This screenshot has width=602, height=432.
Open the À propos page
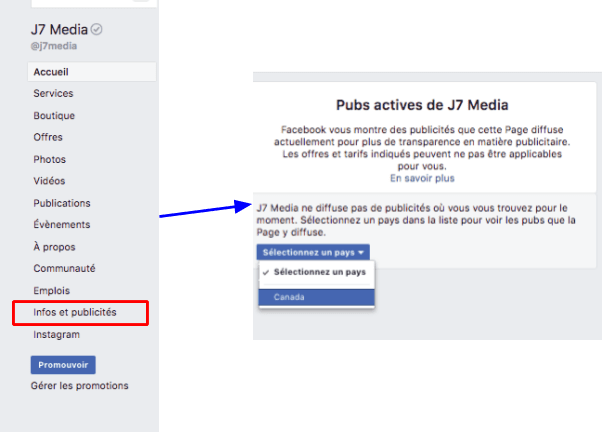(x=54, y=247)
